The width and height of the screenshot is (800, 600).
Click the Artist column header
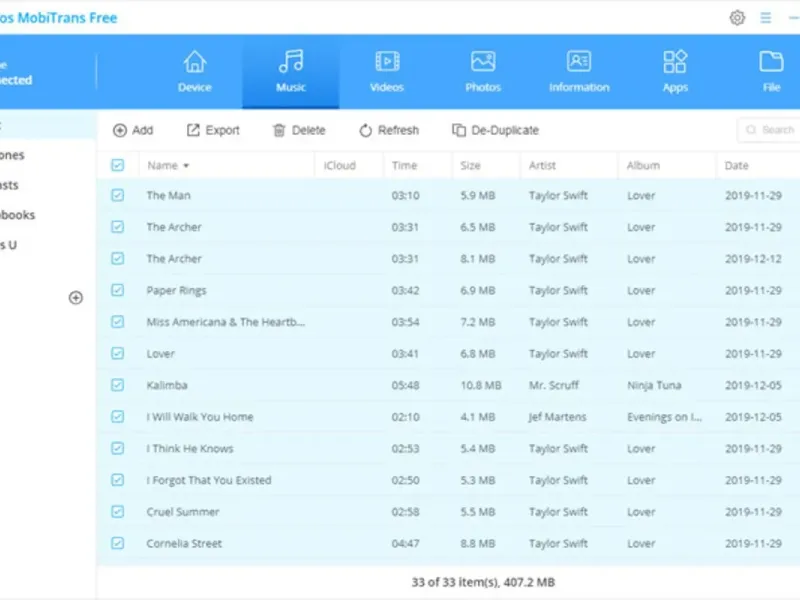[542, 165]
